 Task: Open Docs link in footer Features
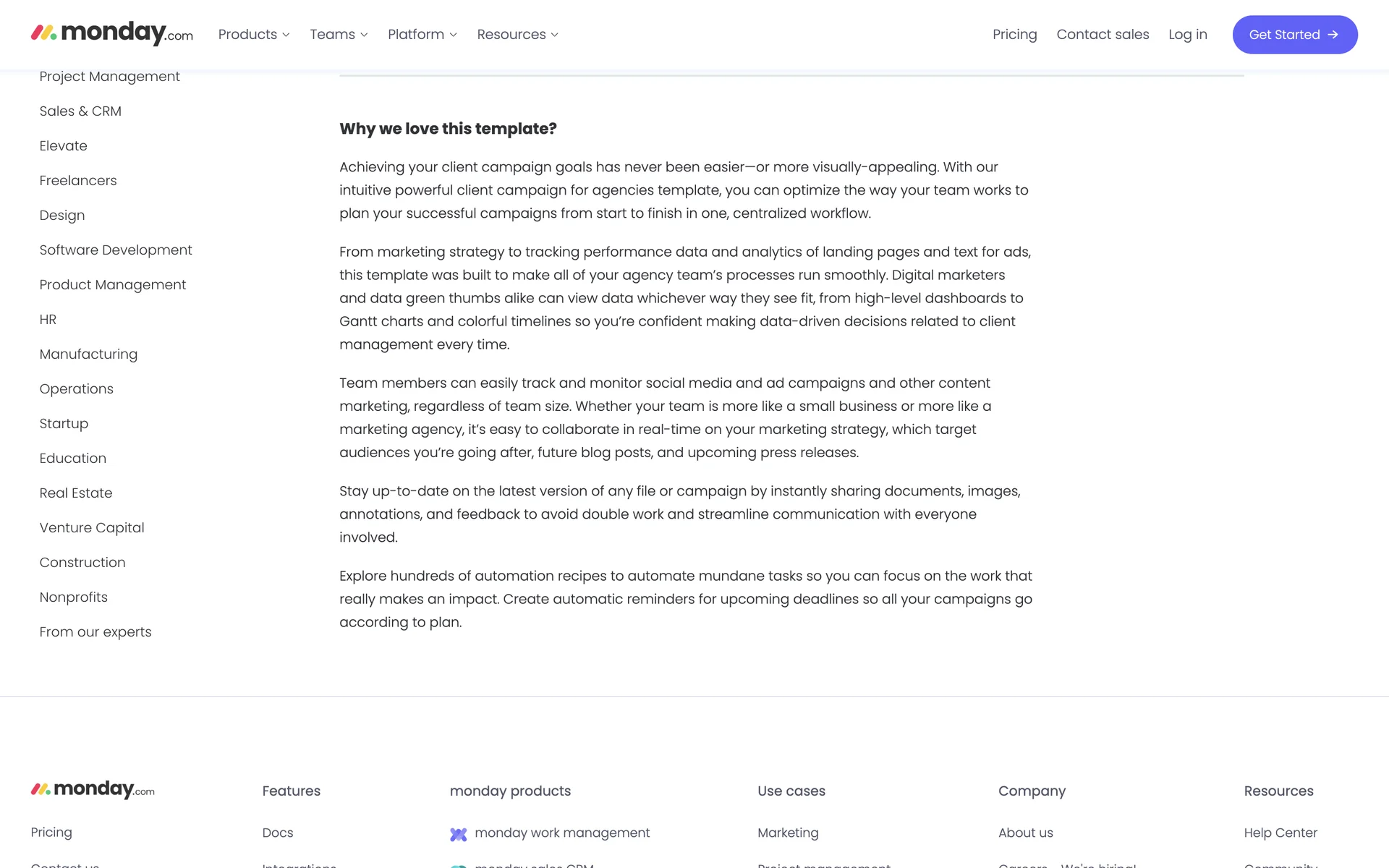coord(278,833)
